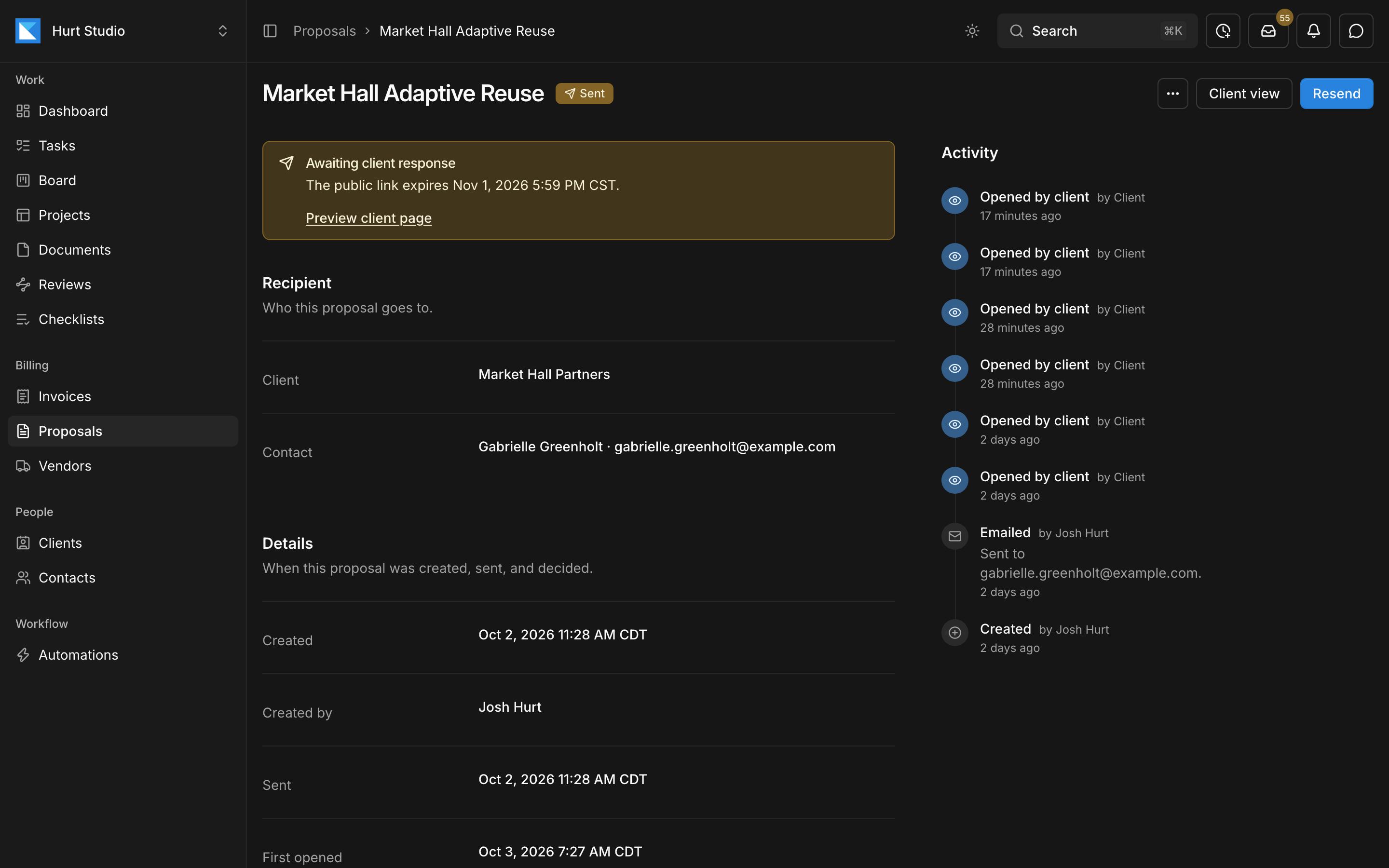
Task: Click the Created plus activity icon
Action: [x=954, y=633]
